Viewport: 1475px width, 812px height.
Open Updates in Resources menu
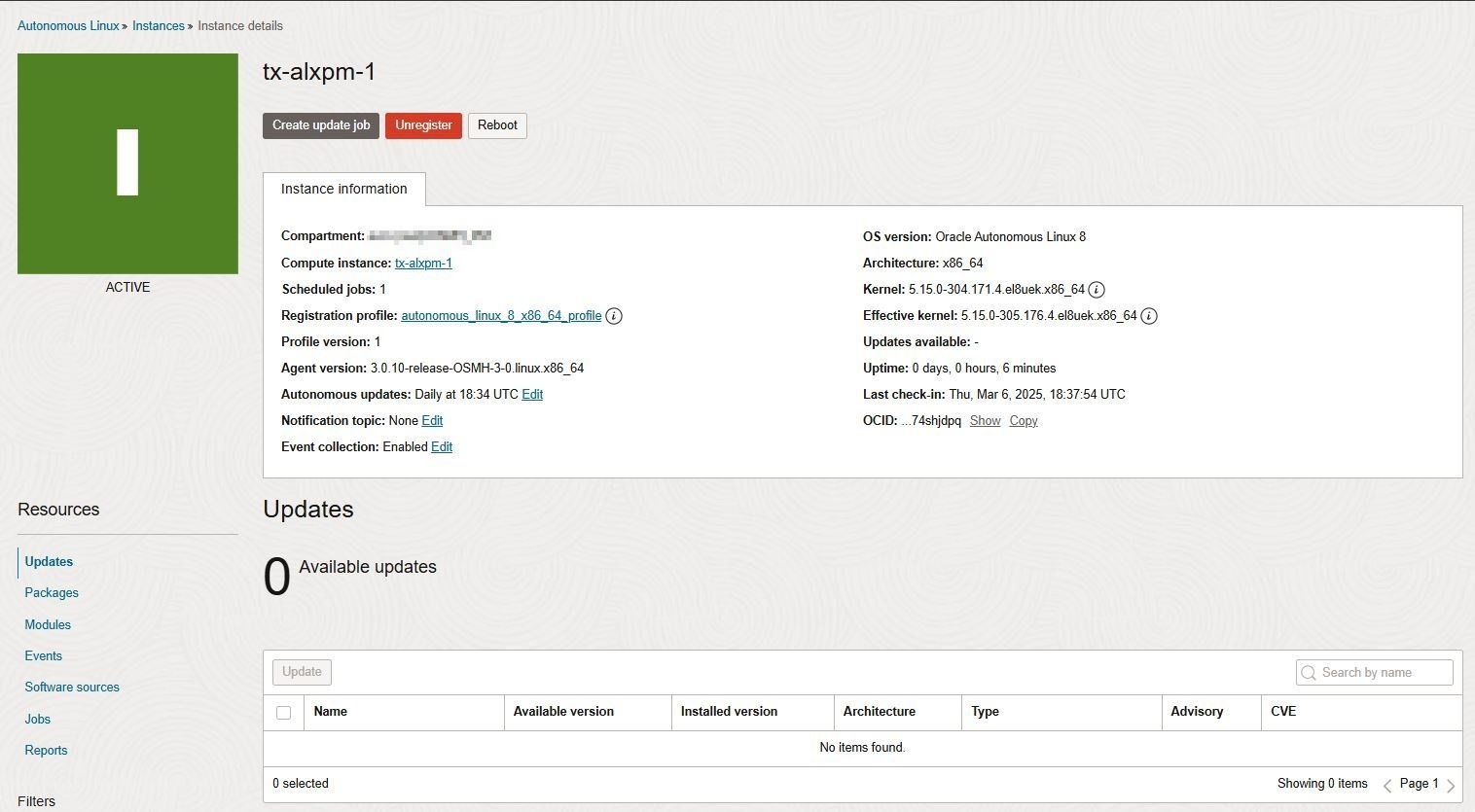[49, 562]
